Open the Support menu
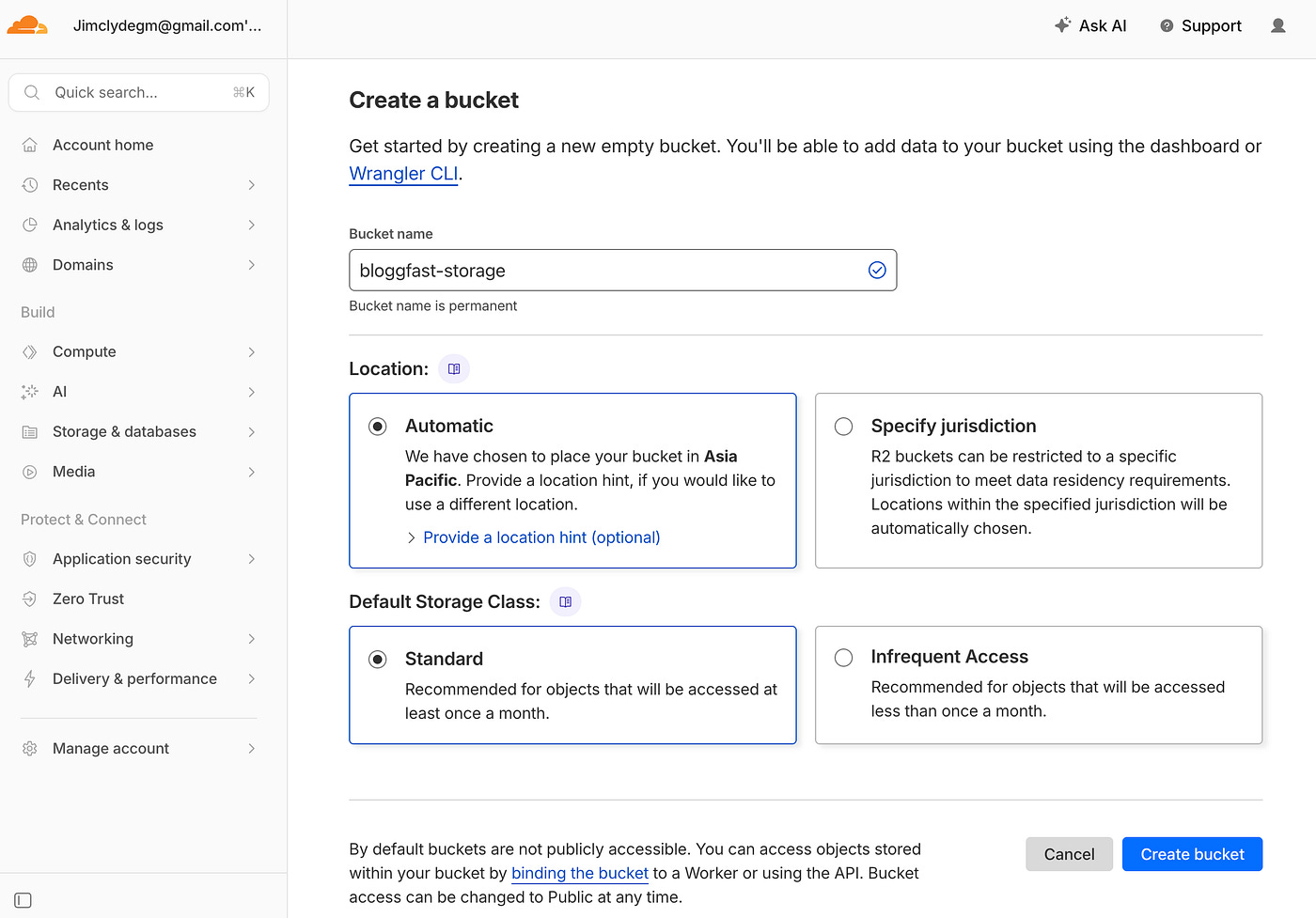Image resolution: width=1316 pixels, height=918 pixels. pyautogui.click(x=1200, y=25)
